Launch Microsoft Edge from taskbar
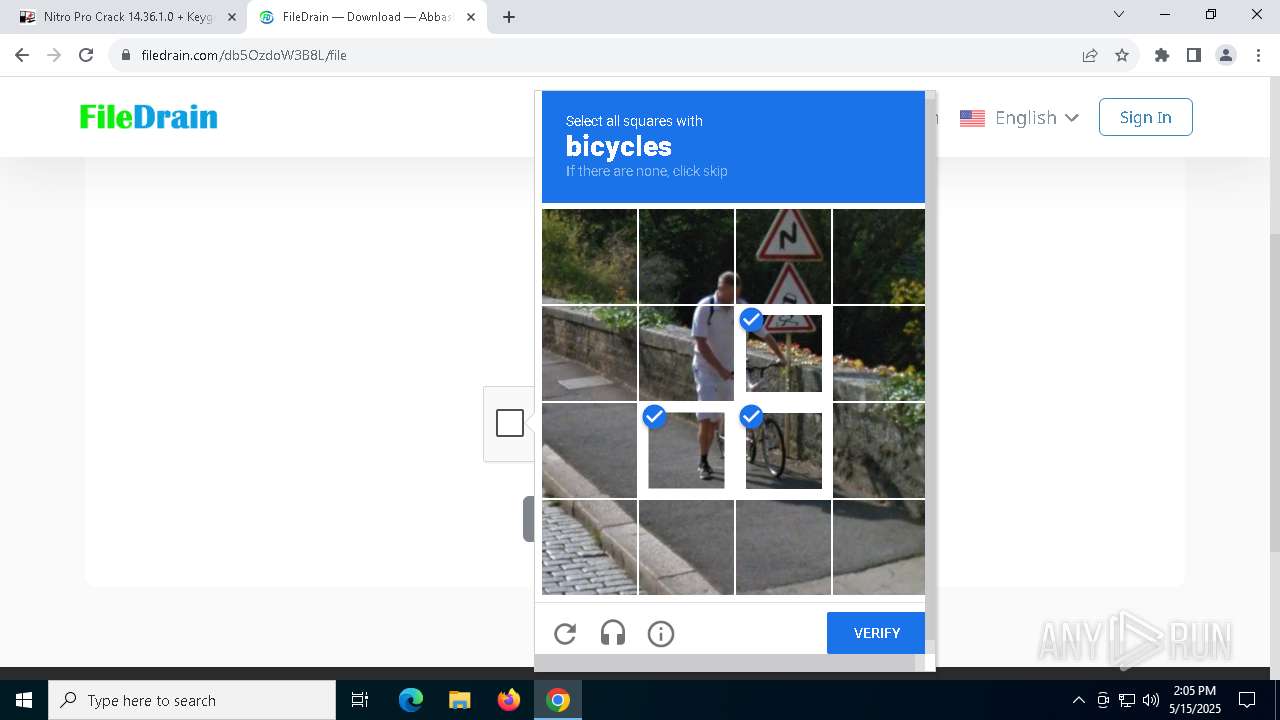 pyautogui.click(x=411, y=700)
